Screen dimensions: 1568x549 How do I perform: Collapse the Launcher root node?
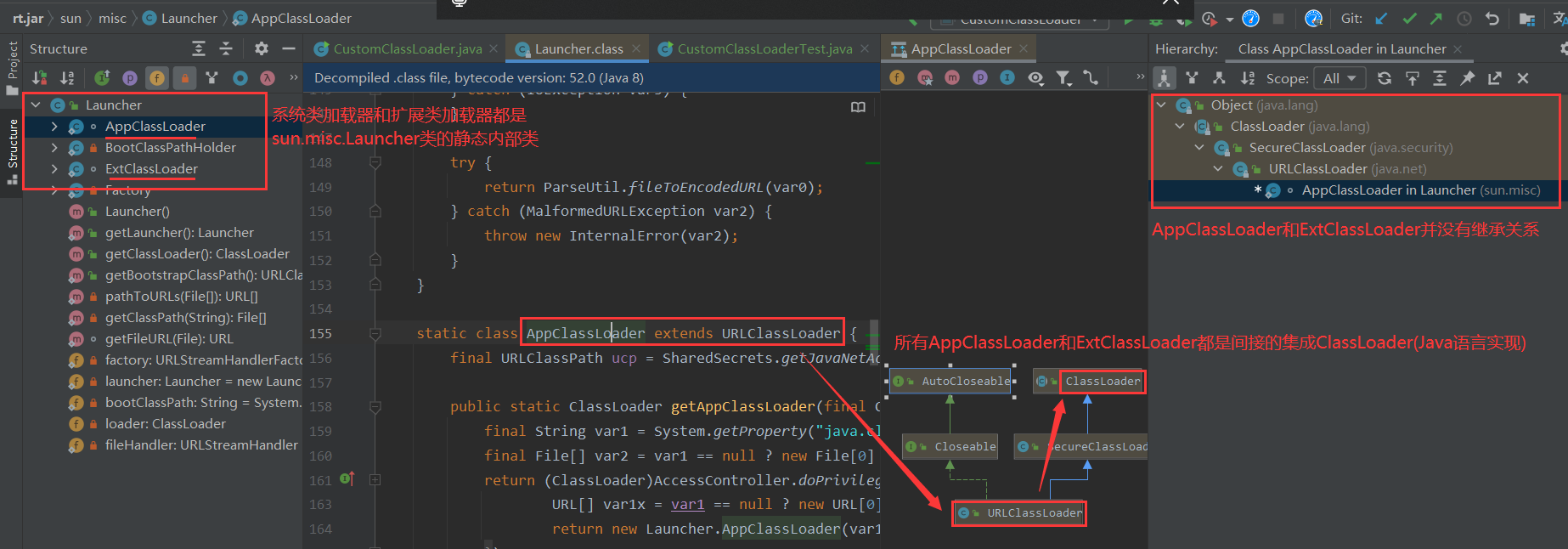tap(36, 105)
